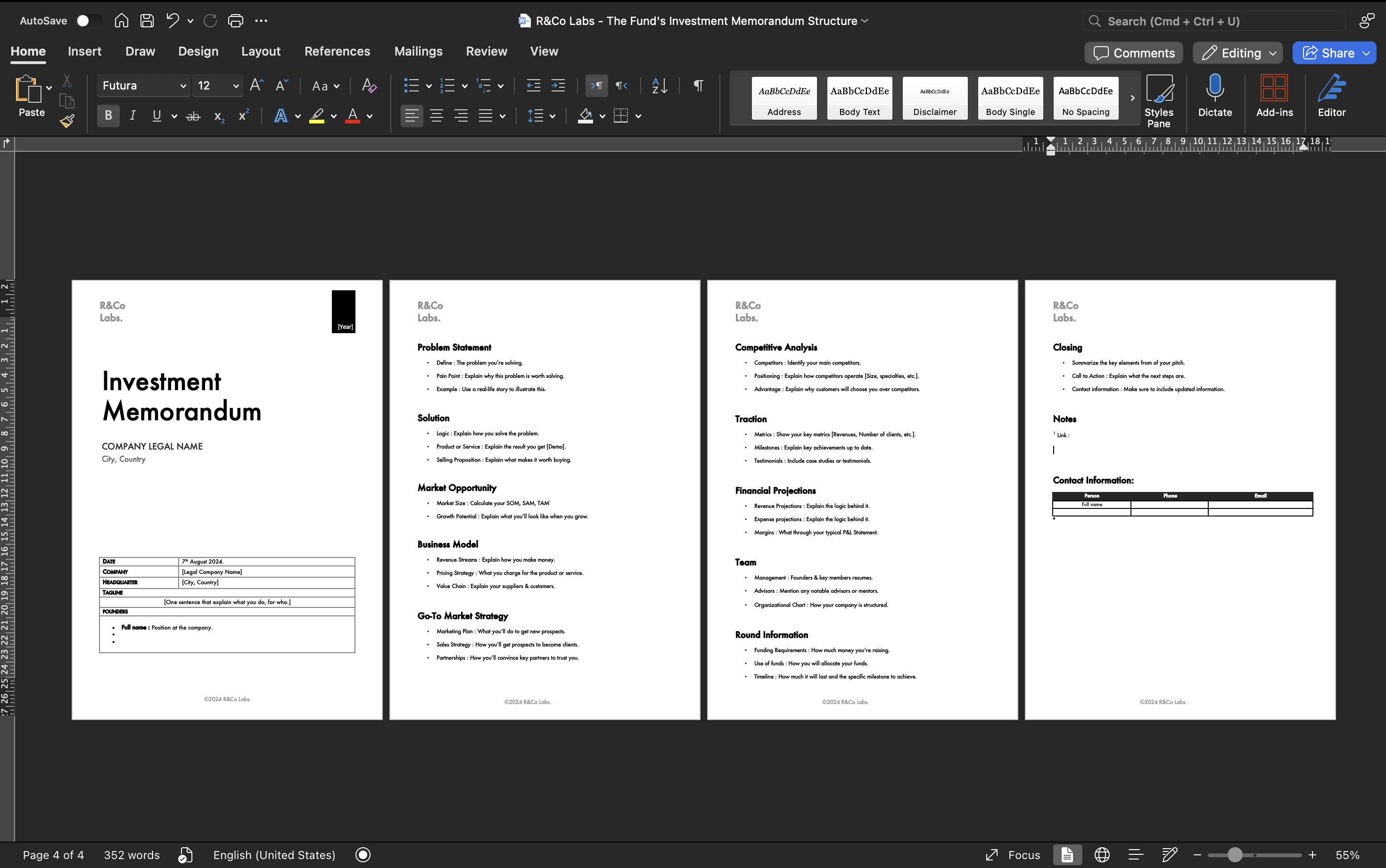Open the Layout ribbon tab
The width and height of the screenshot is (1386, 868).
[261, 51]
